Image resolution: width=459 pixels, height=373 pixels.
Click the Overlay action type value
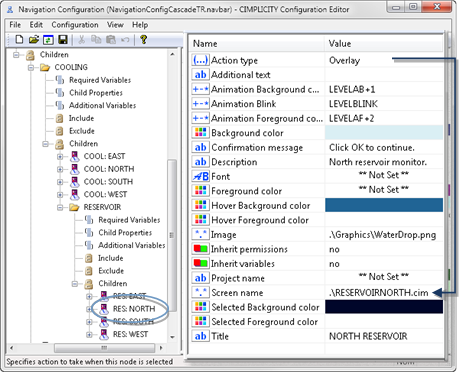(344, 60)
